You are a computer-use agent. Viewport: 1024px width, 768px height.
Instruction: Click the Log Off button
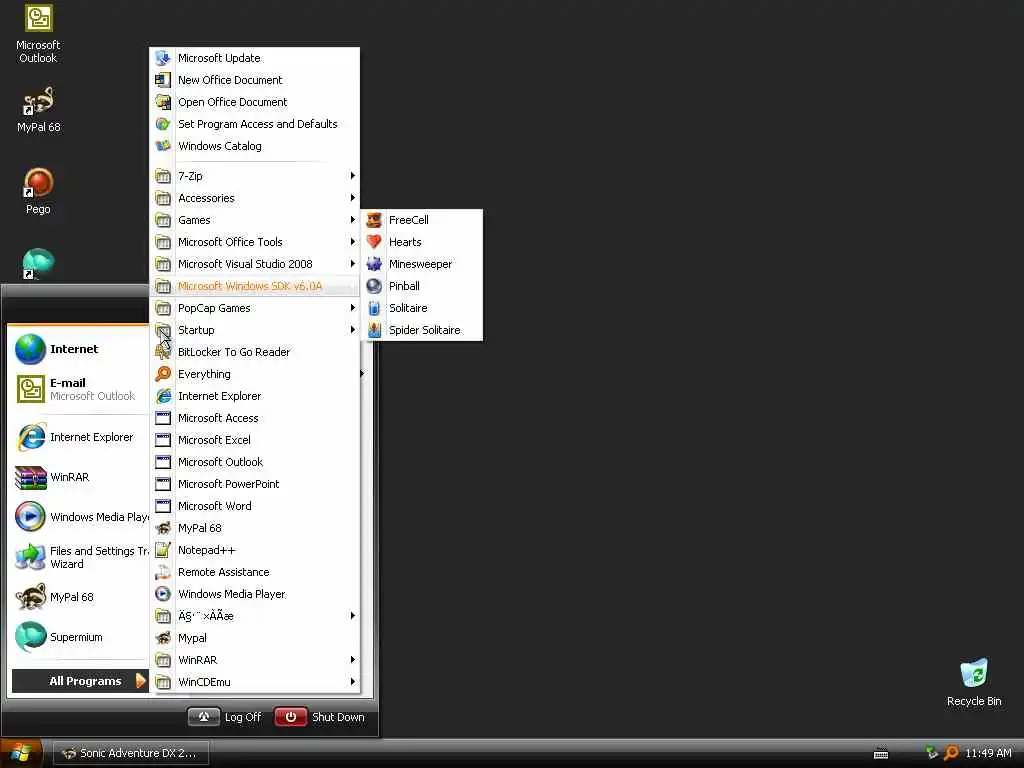coord(226,717)
